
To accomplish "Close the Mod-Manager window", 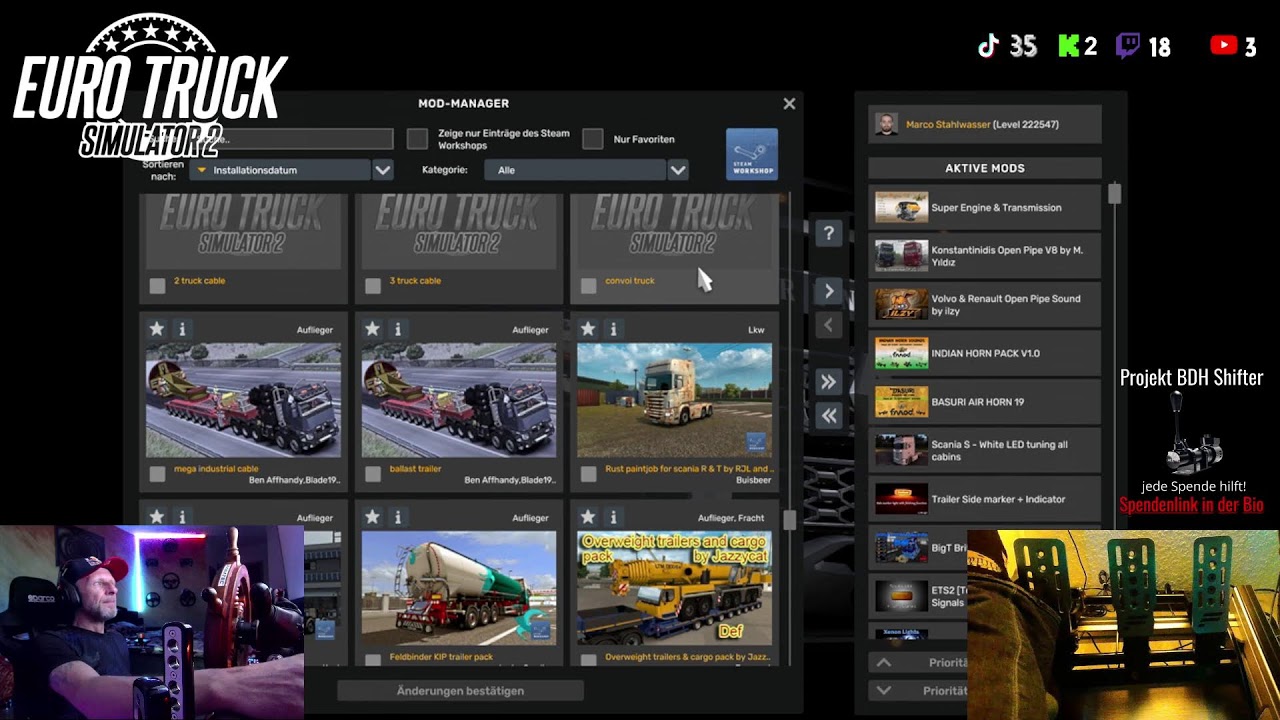I will [789, 104].
